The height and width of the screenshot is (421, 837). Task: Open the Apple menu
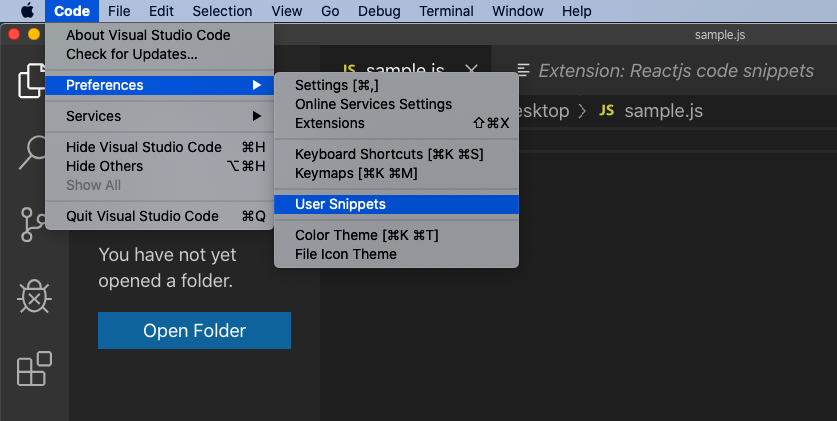pos(27,10)
